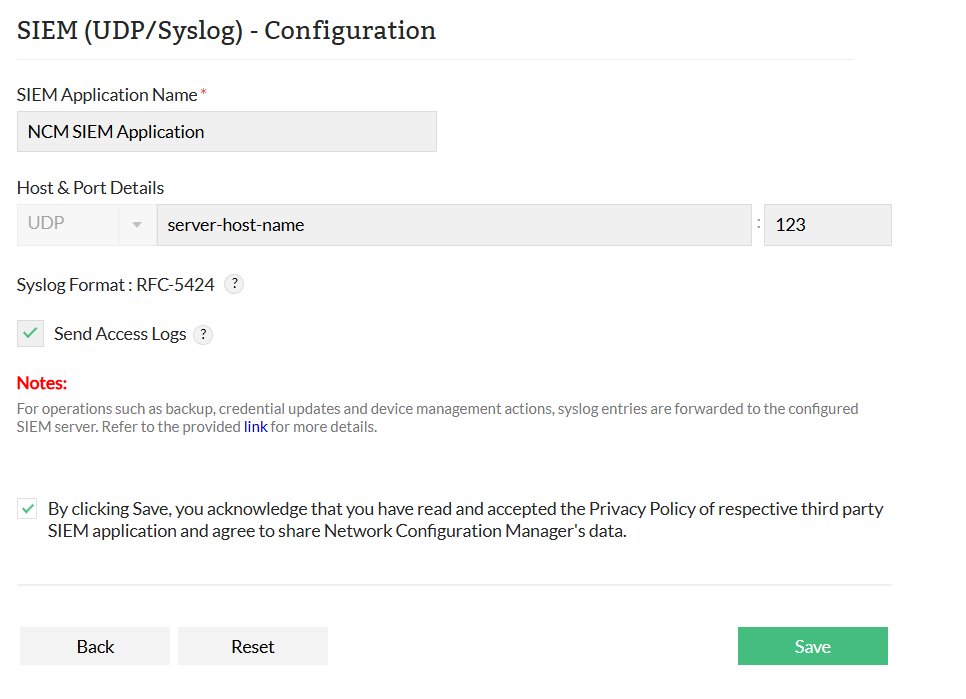
Task: Focus the server-host-name input field
Action: [454, 225]
